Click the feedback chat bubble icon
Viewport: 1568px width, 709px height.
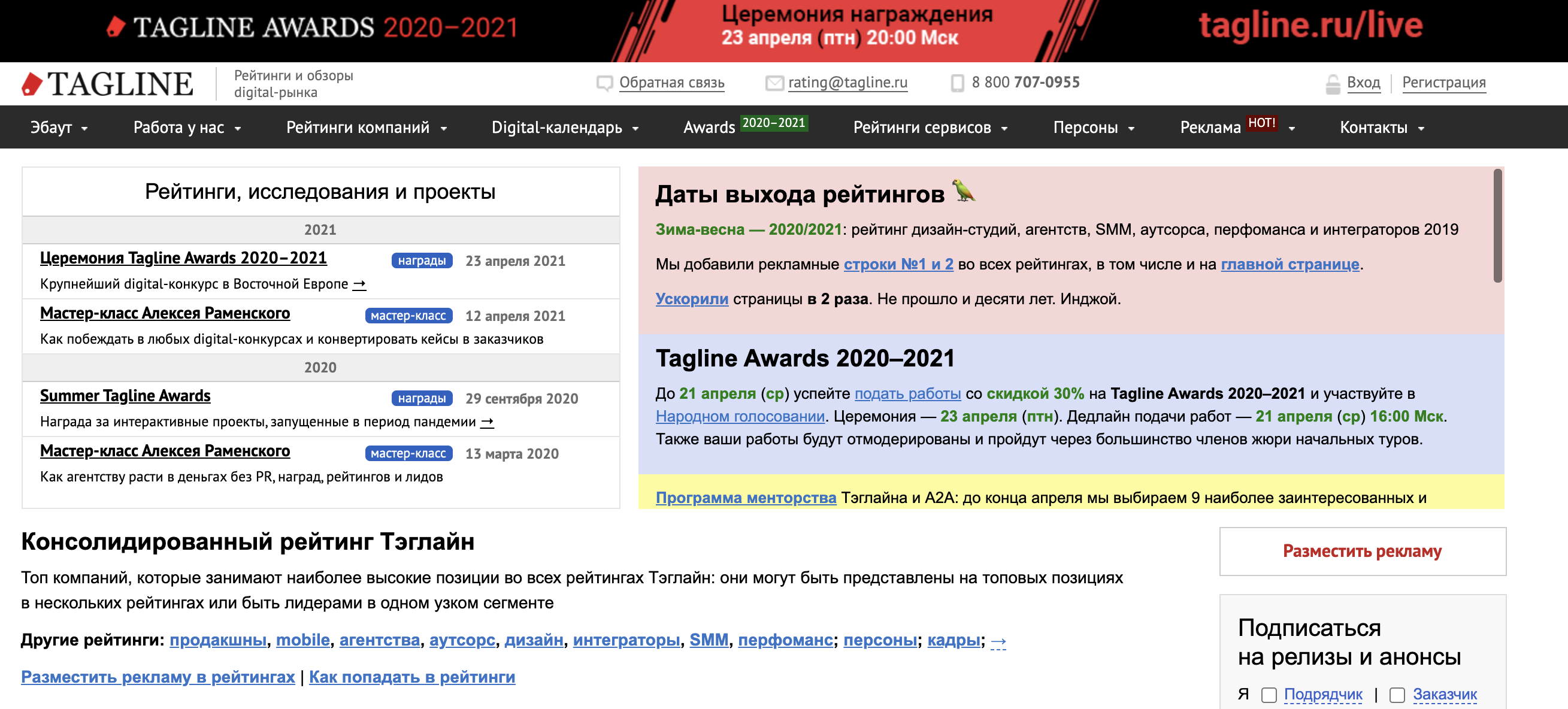(604, 83)
